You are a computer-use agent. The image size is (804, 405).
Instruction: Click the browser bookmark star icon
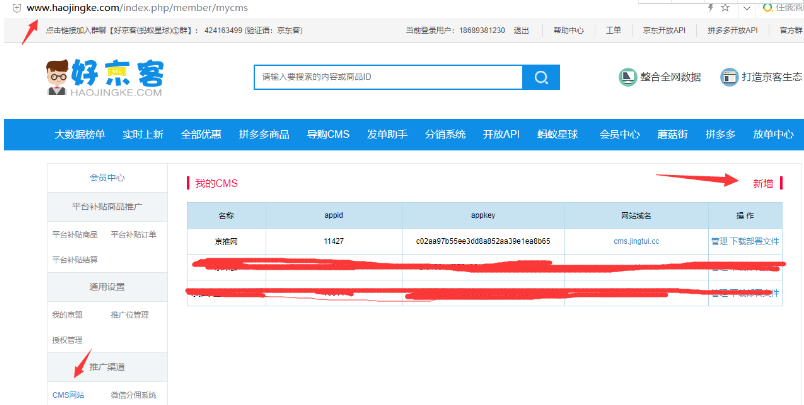point(724,7)
